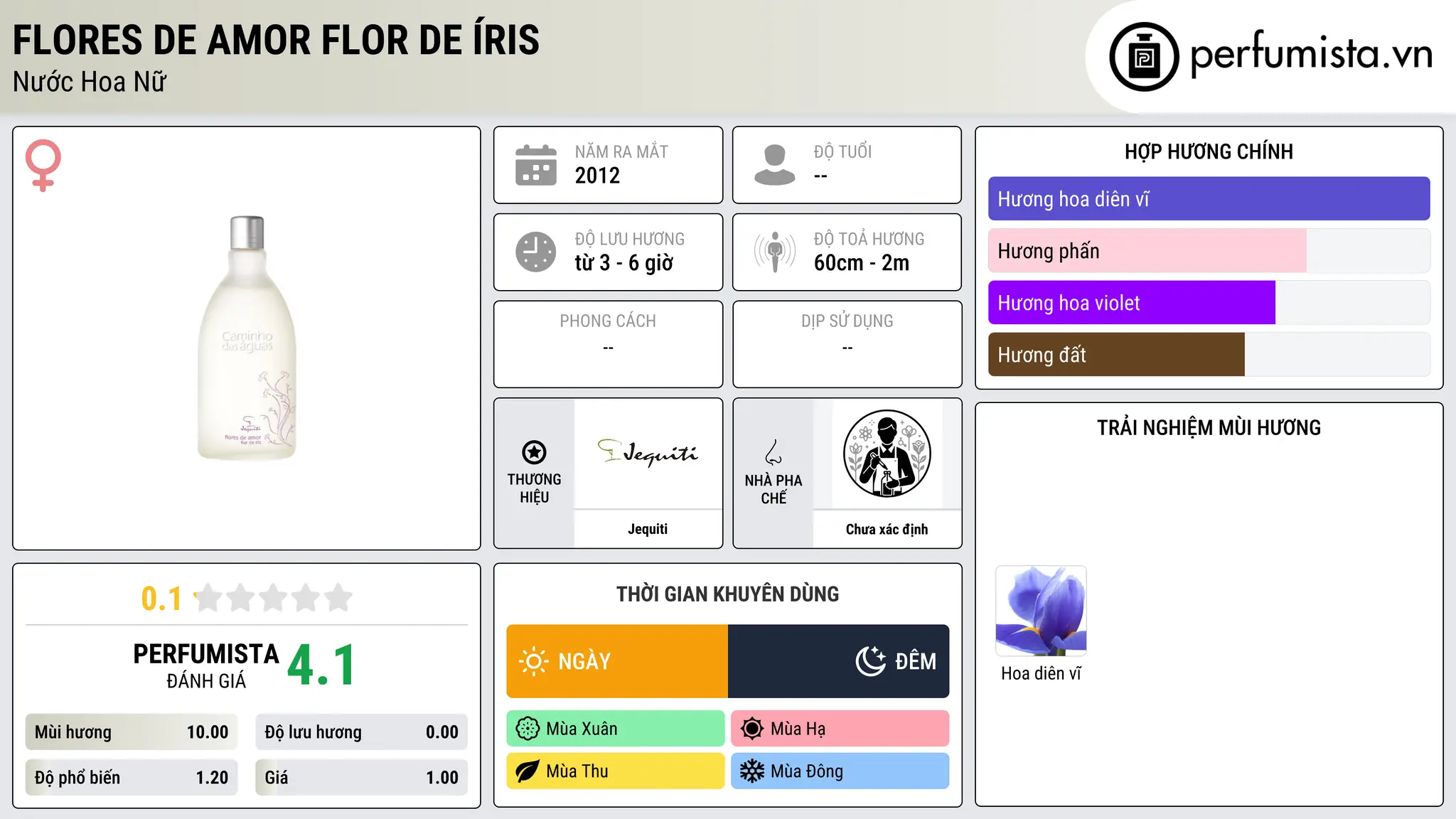The image size is (1456, 819).
Task: Click the grey star rating row
Action: [x=274, y=598]
